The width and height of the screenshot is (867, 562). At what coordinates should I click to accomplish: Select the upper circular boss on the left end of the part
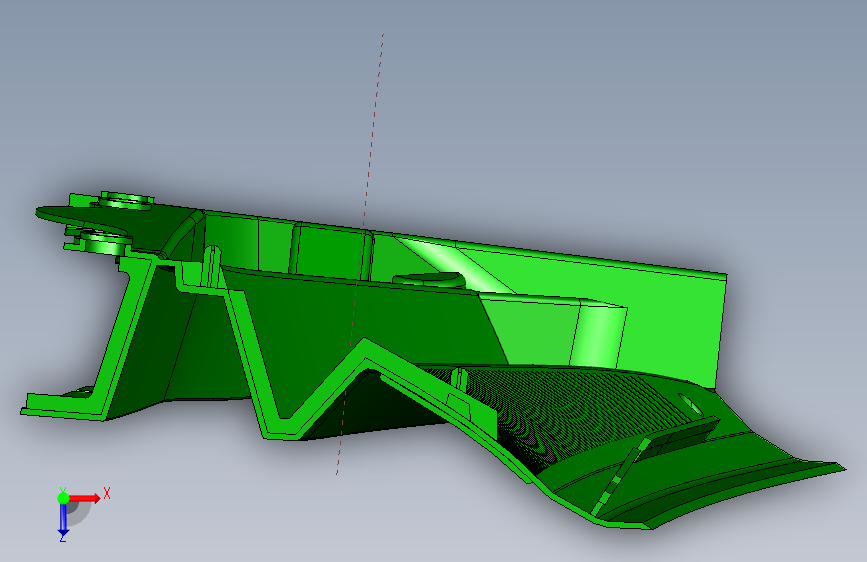(x=127, y=200)
